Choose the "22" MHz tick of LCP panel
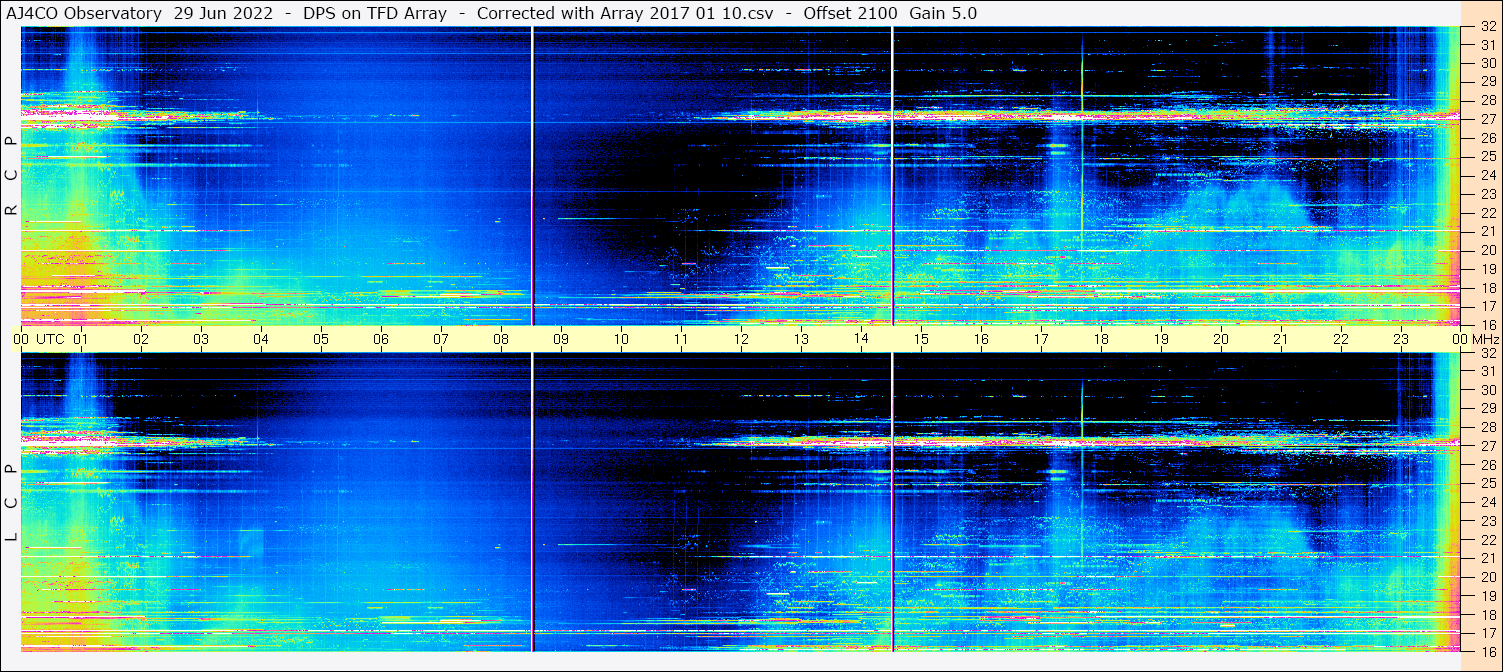1503x672 pixels. [1487, 540]
